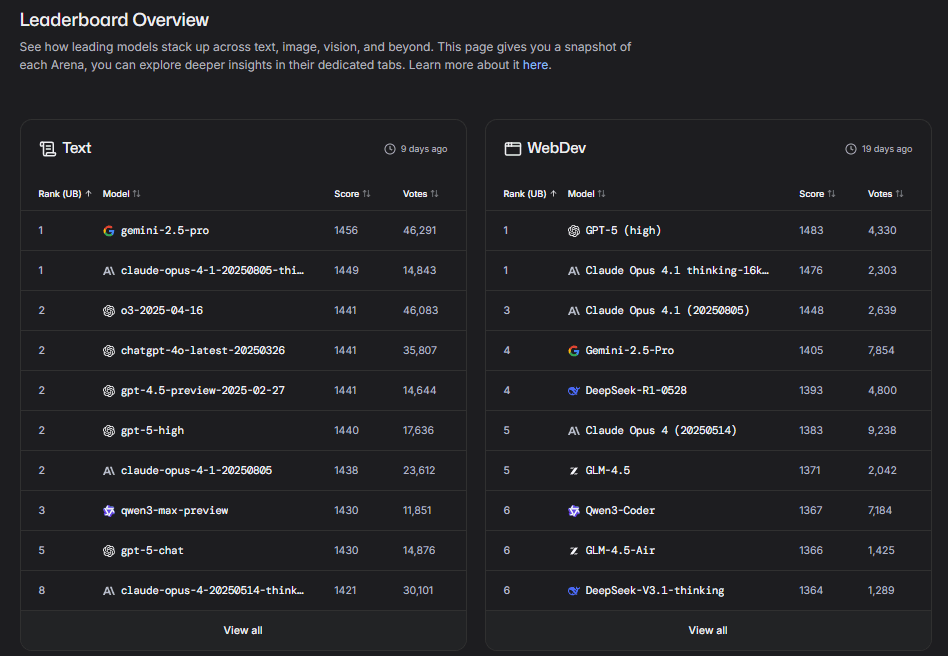Click the Qwen icon beside qwen3-max-preview
Screen dimensions: 948x656
pos(109,511)
